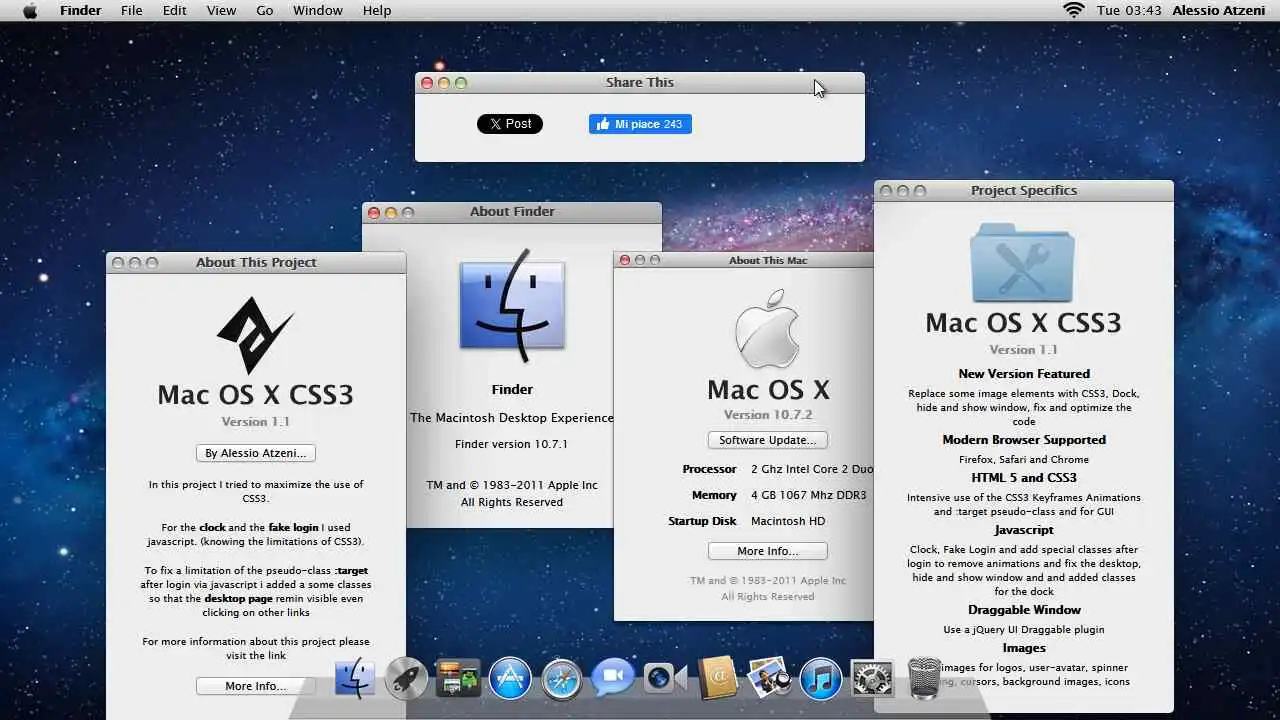Viewport: 1280px width, 720px height.
Task: Click the 2 Ghz Intel Core 2 Duo value
Action: (x=812, y=468)
